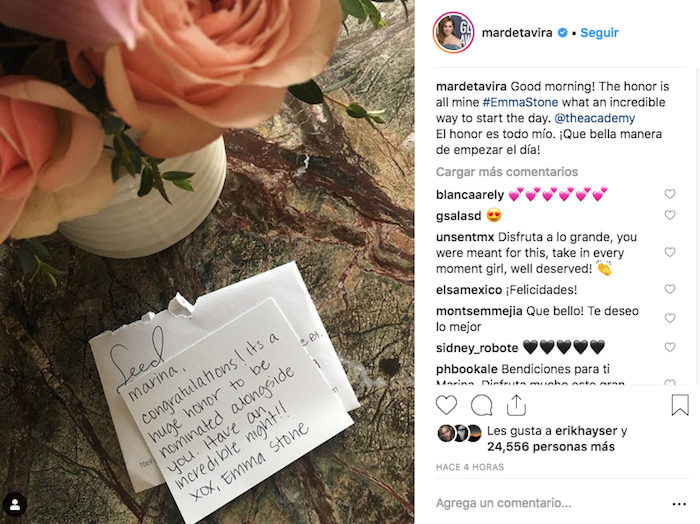View the 24,556 personas más likes list
Viewport: 700px width, 524px height.
550,447
